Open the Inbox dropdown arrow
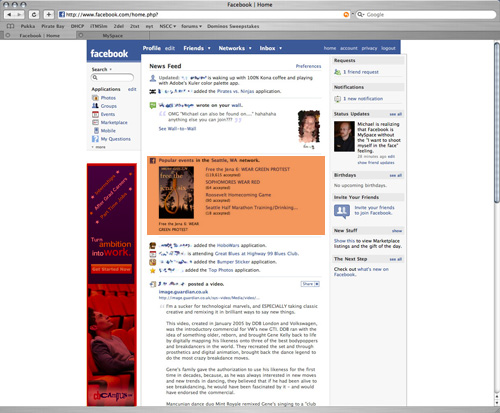The height and width of the screenshot is (413, 500). [280, 48]
